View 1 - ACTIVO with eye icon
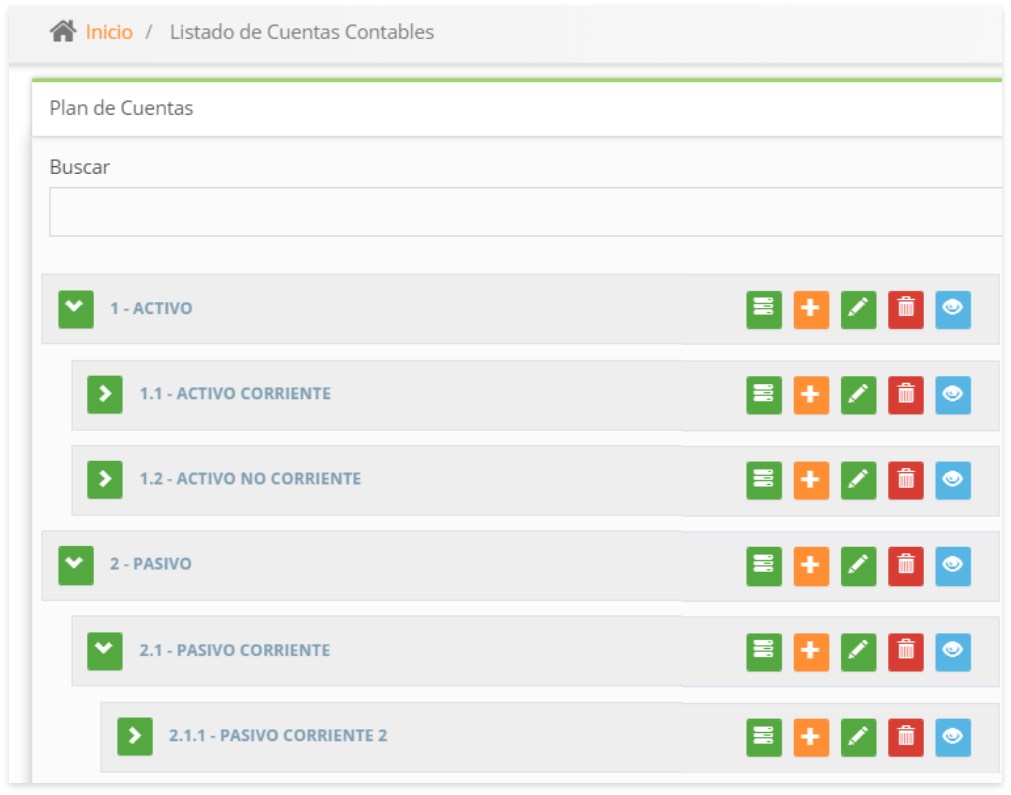The image size is (1011, 795). click(953, 309)
